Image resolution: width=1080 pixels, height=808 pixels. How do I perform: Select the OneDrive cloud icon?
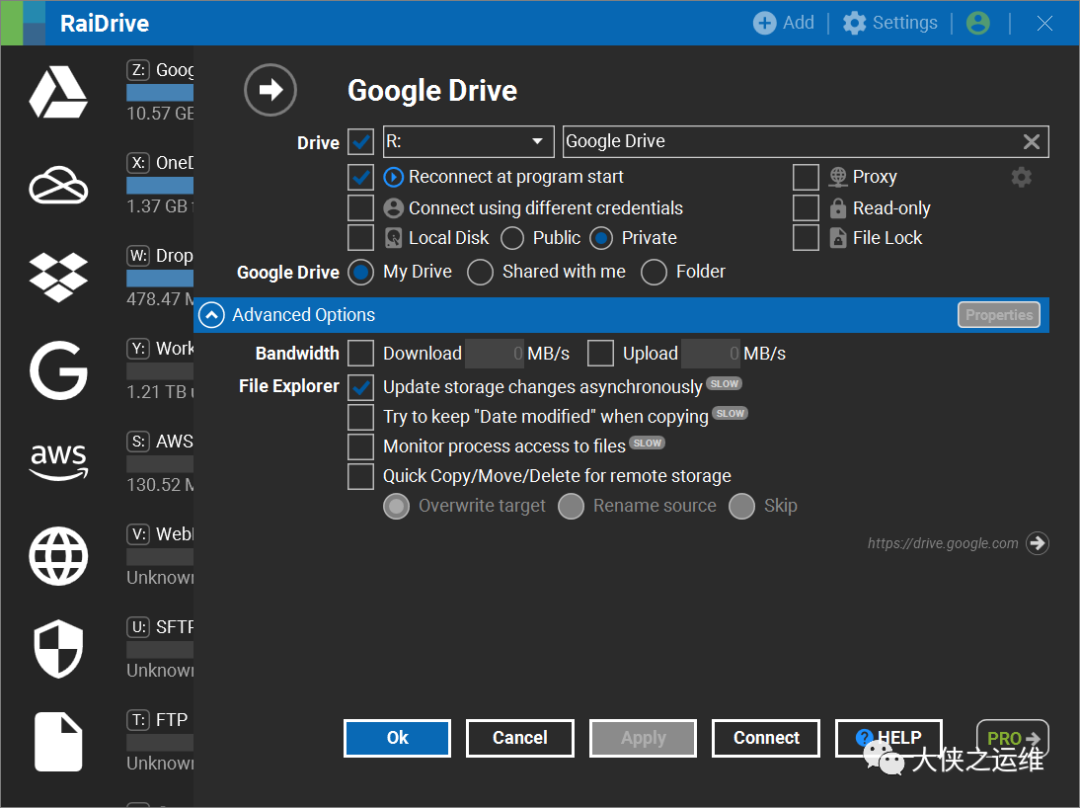(58, 185)
